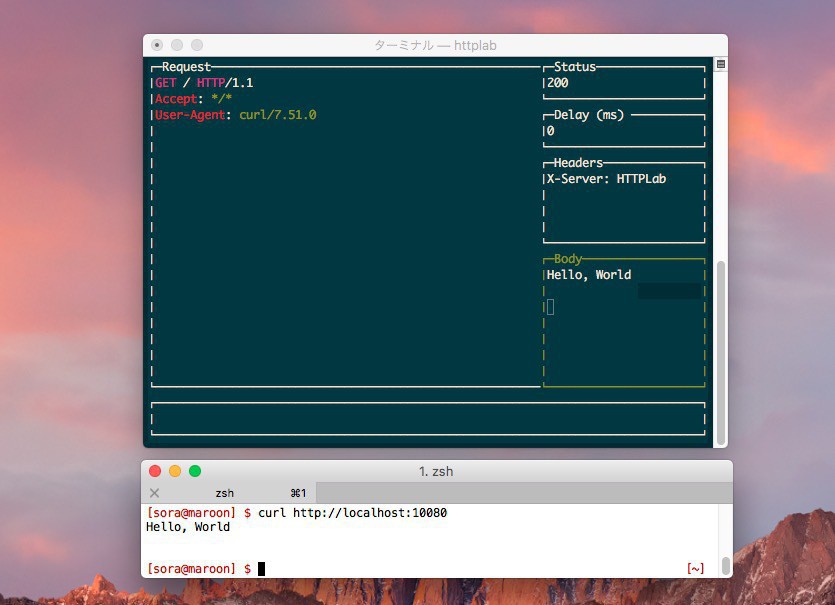Click the alternate screen icon above the httplab scrollbar

point(721,64)
